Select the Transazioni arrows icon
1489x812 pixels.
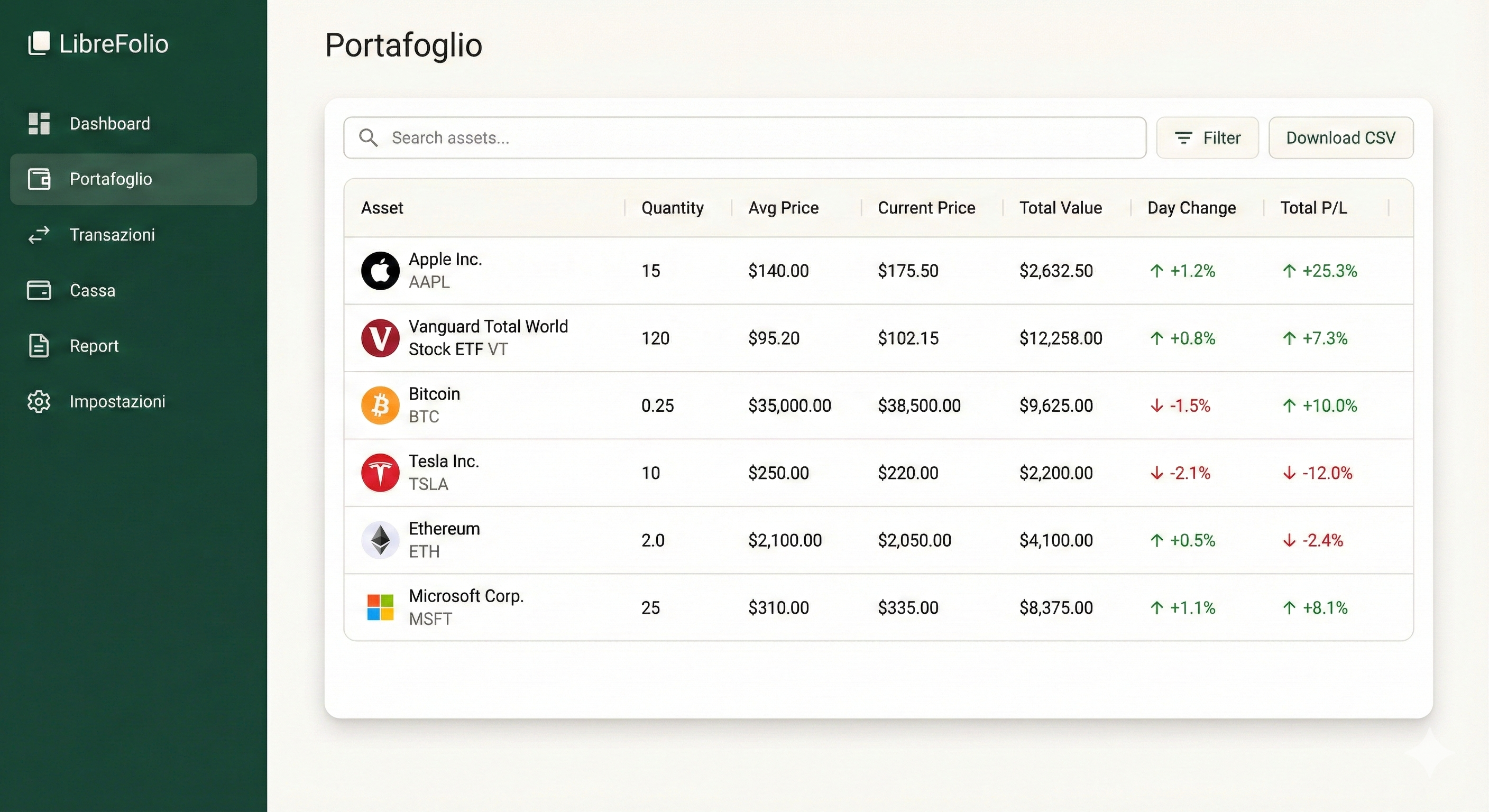[39, 235]
